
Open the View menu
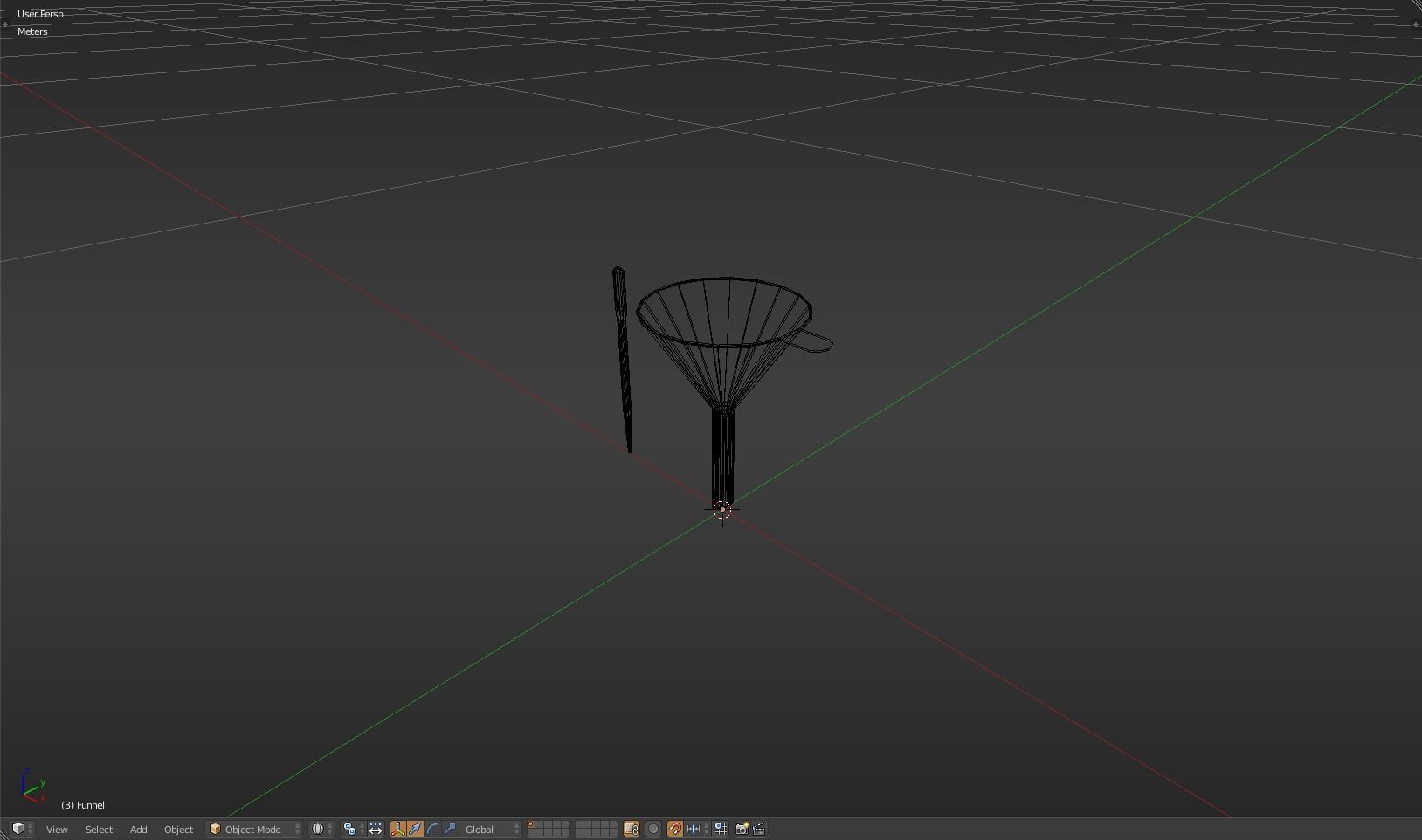(x=57, y=830)
